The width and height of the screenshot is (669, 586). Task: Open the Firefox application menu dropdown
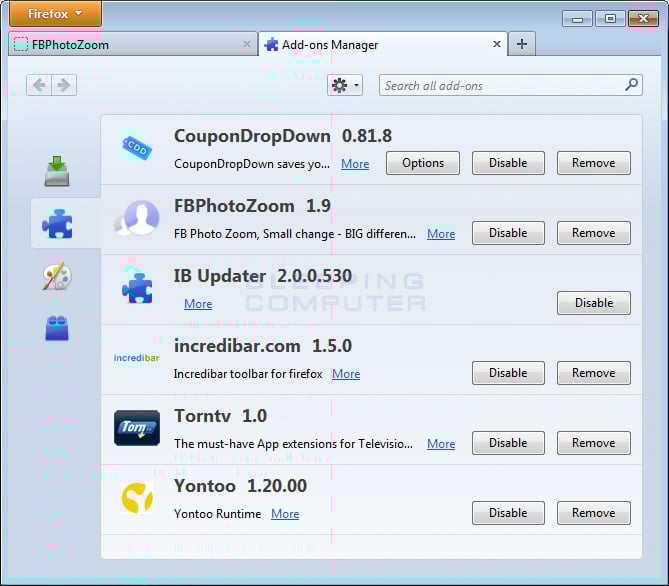point(55,14)
